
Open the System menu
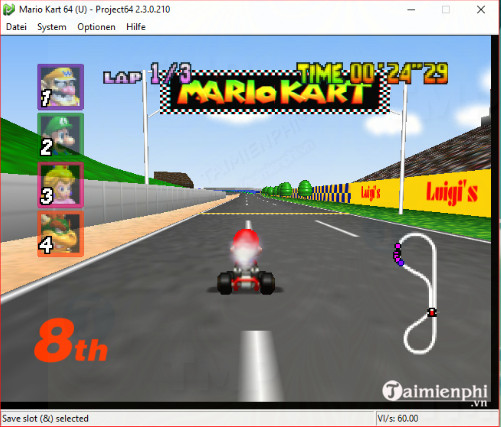52,27
